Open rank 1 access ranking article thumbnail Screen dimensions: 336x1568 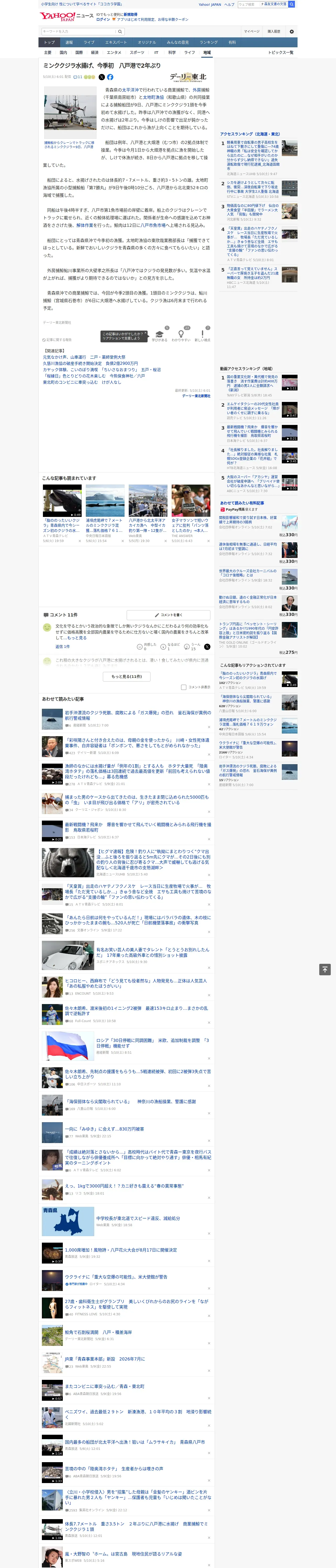point(289,148)
